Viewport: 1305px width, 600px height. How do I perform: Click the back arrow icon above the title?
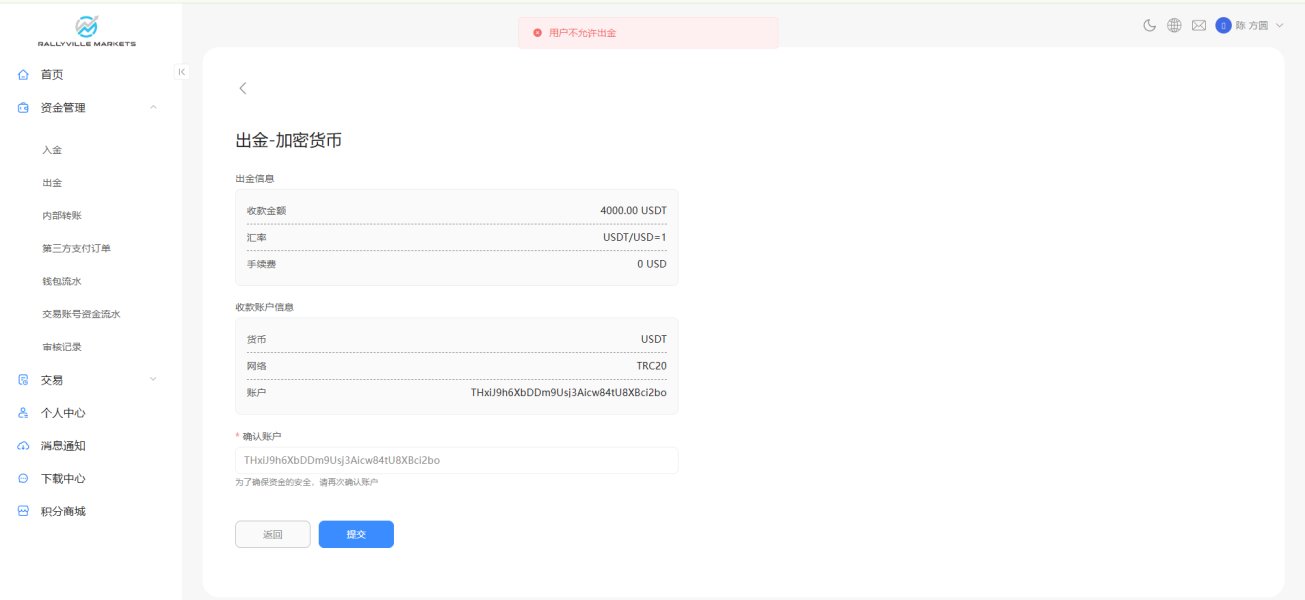243,88
